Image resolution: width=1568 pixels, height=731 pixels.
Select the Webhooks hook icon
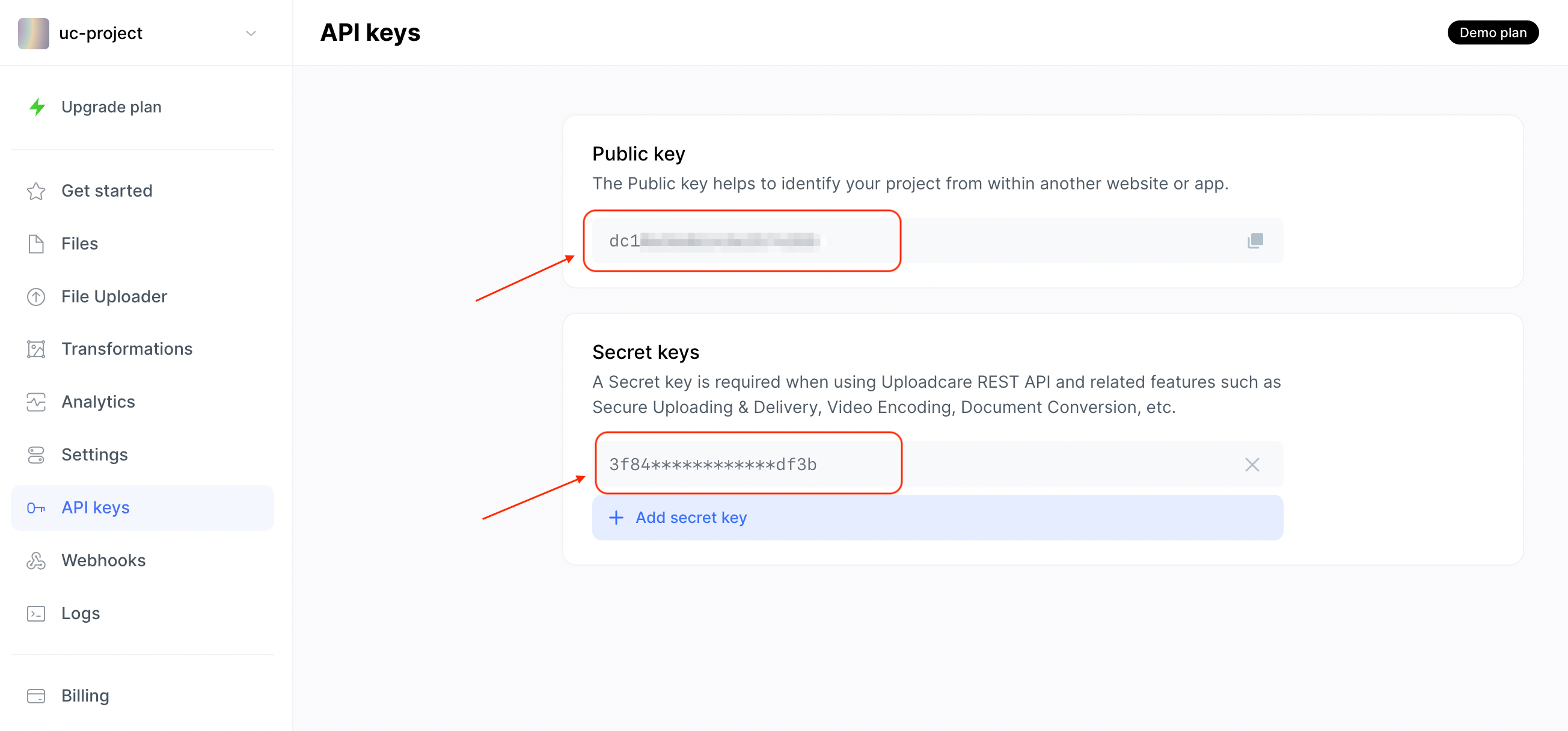36,560
